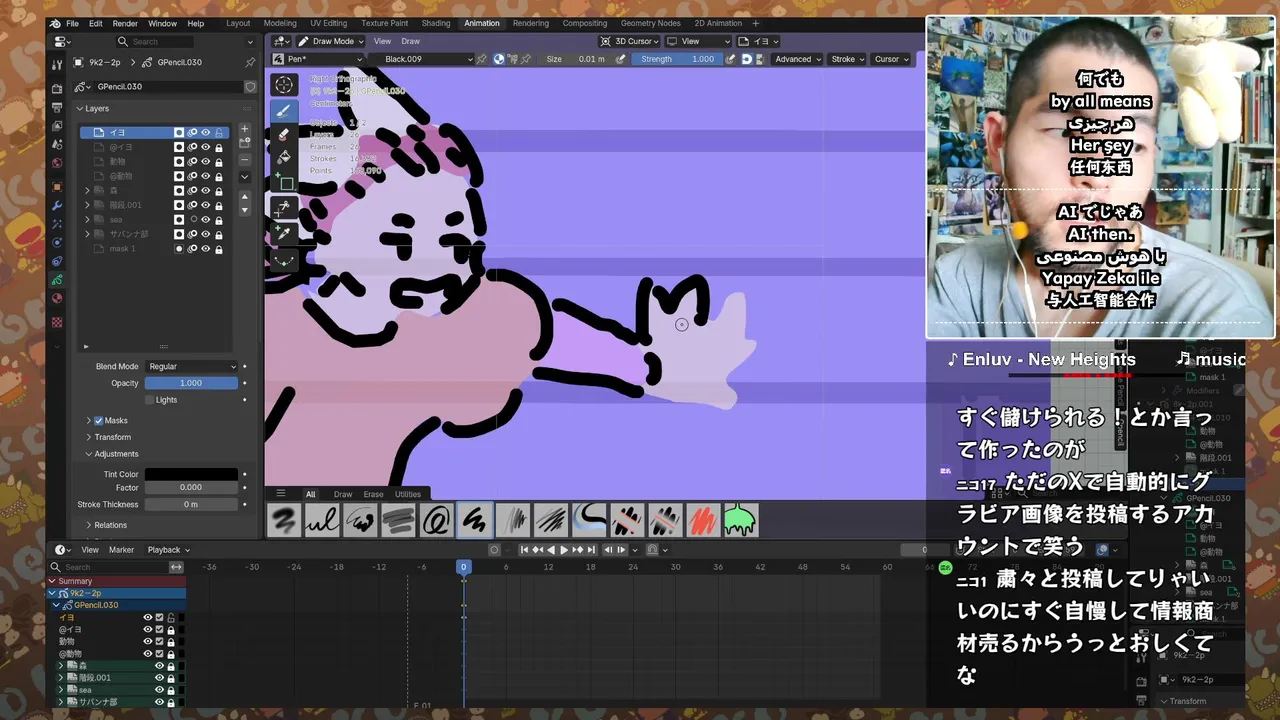Add a new Grease Pencil layer

tap(244, 129)
